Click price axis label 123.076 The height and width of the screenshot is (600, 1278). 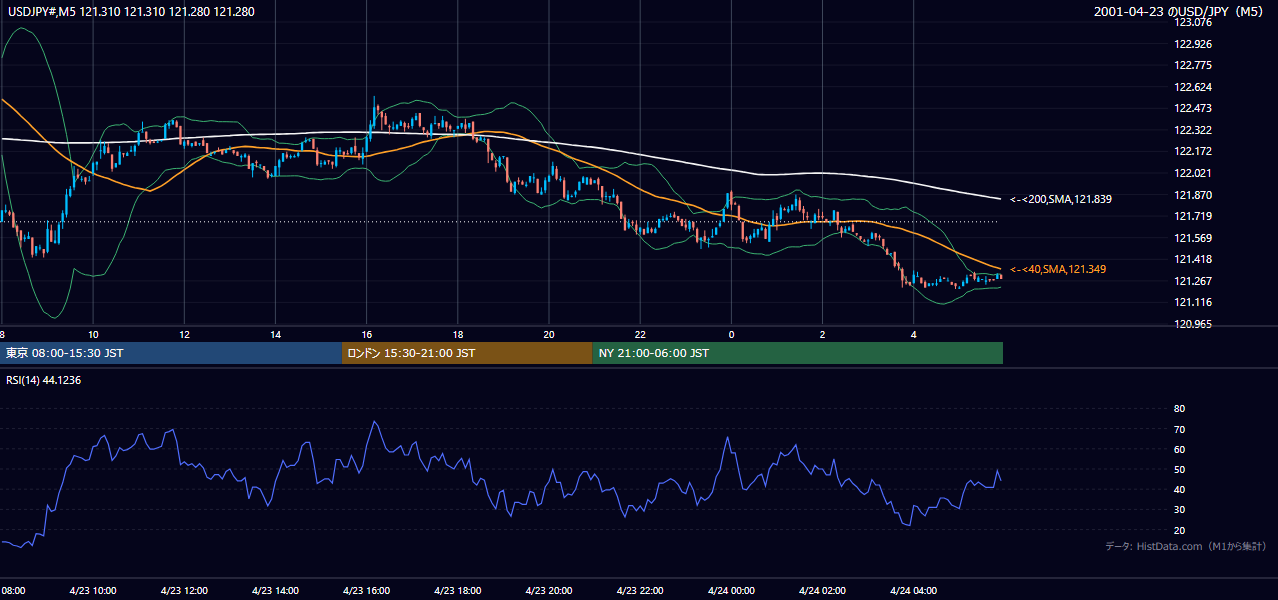point(1194,22)
